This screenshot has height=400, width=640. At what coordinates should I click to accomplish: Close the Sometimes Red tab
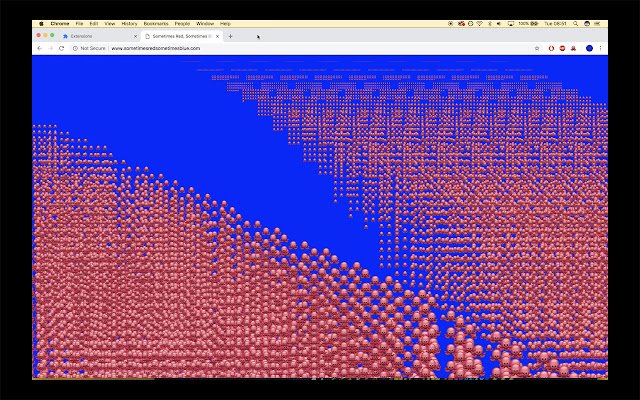[x=218, y=36]
